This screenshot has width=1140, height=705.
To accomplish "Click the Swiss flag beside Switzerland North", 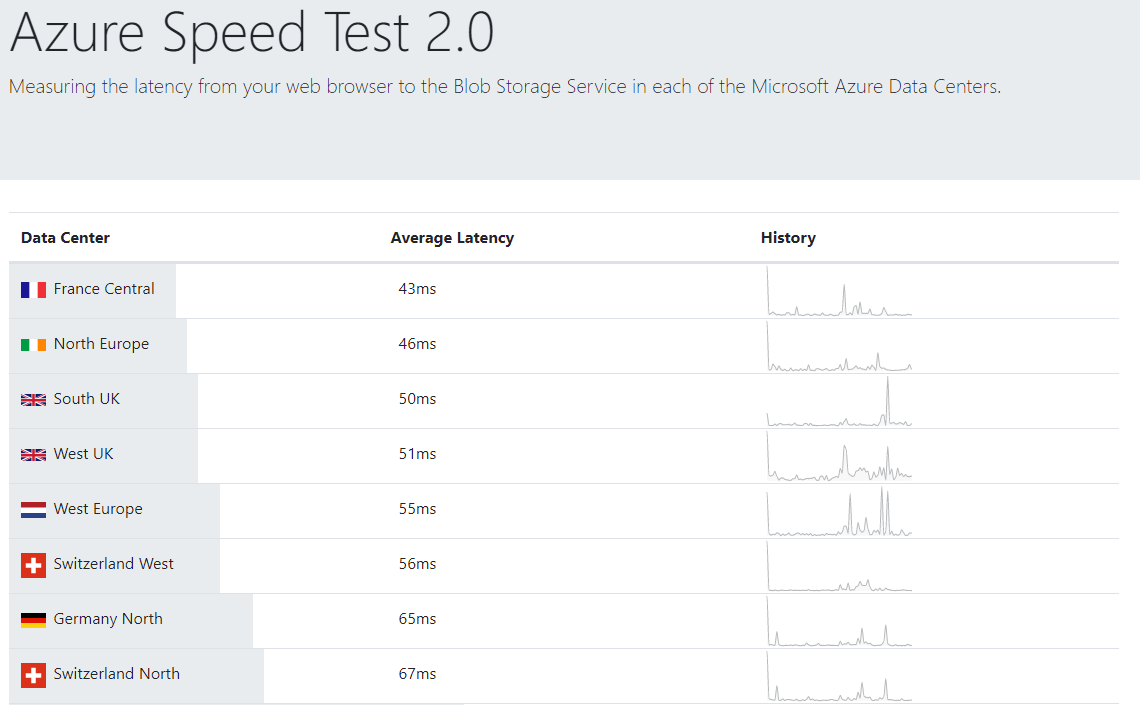I will coord(32,674).
